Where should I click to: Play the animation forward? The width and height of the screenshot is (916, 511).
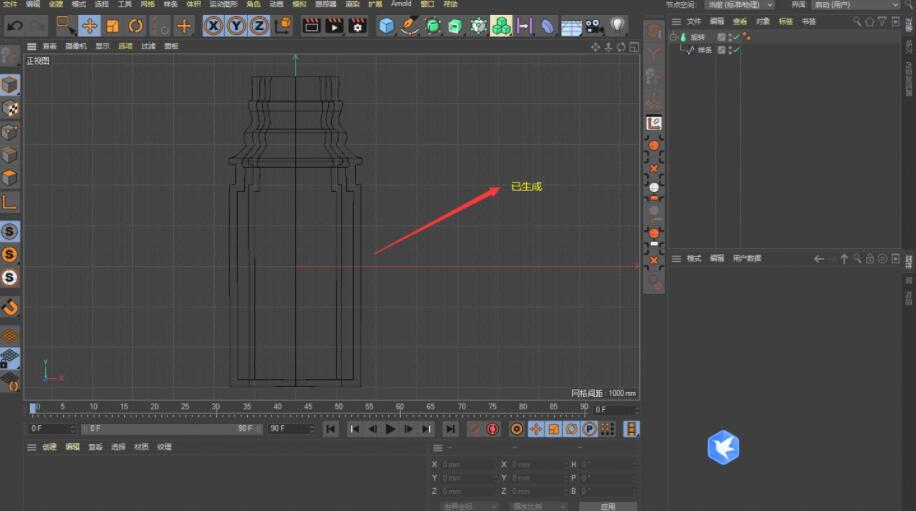coord(390,429)
